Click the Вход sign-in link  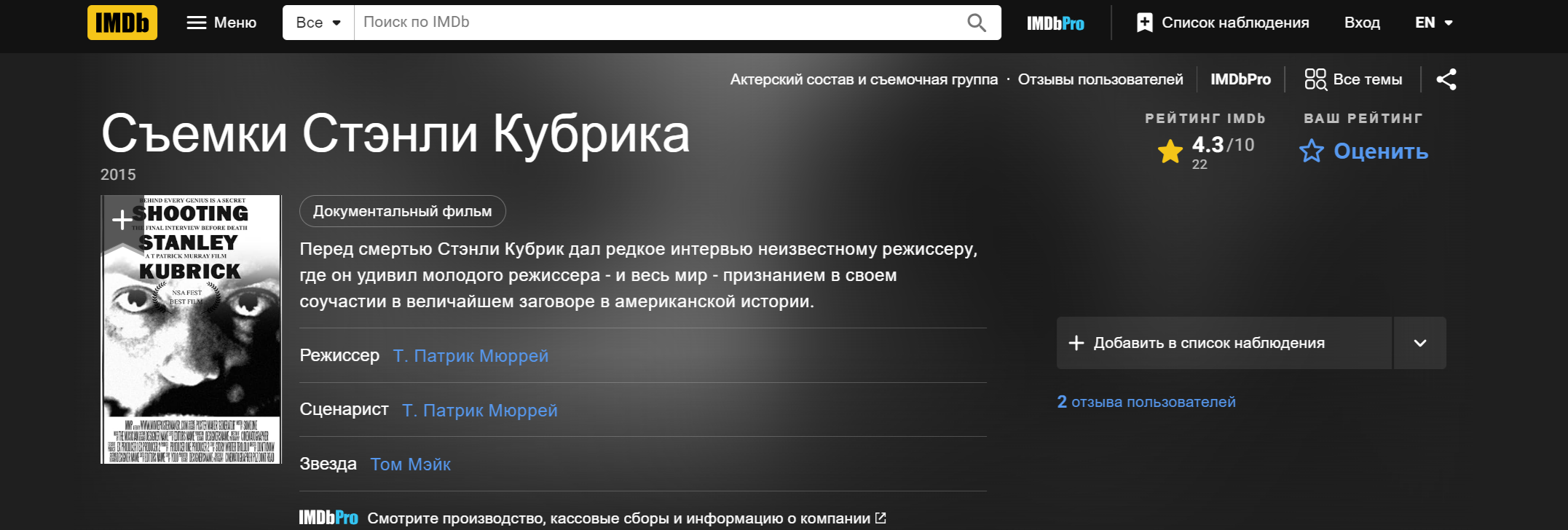click(x=1362, y=23)
